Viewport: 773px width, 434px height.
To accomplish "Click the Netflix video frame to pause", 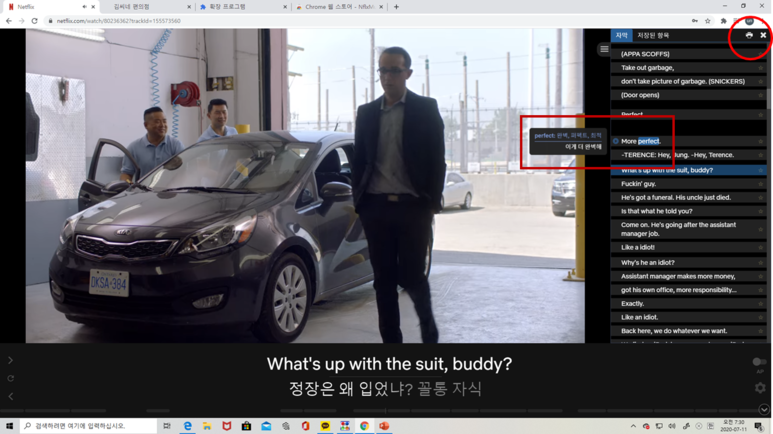I will pos(305,185).
